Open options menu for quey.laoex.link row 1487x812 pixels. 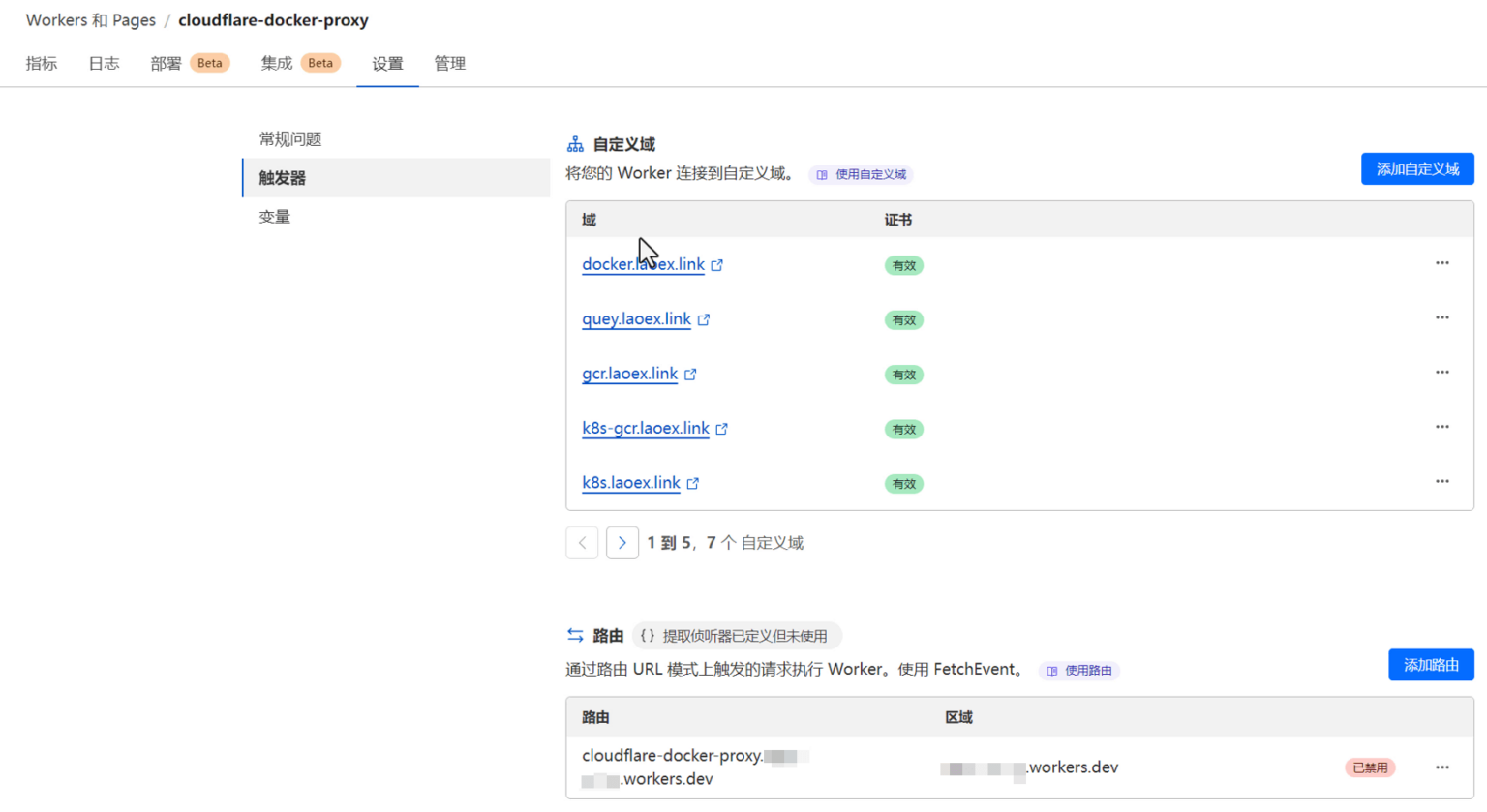point(1441,316)
